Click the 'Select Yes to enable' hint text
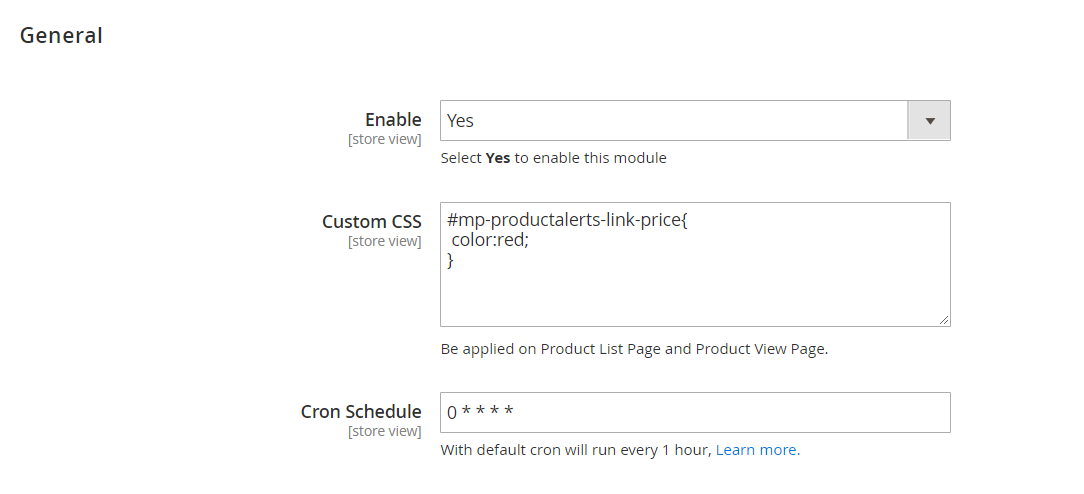1084x494 pixels. [x=553, y=158]
